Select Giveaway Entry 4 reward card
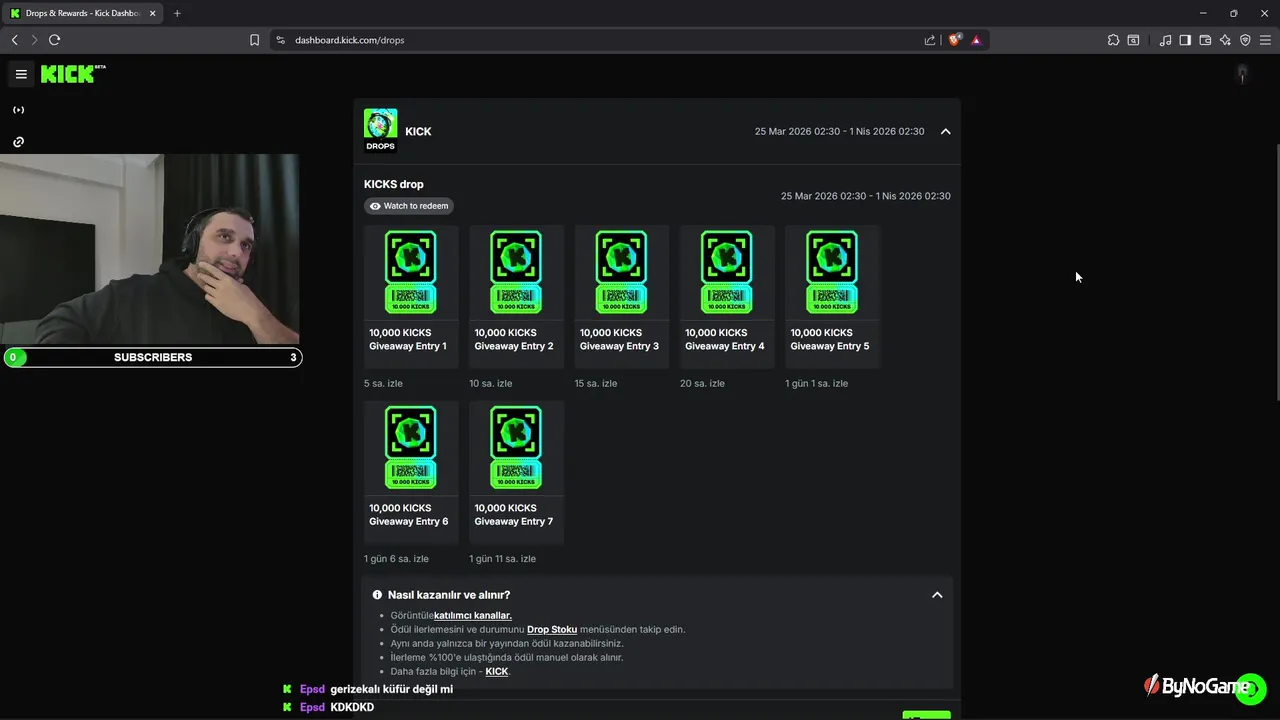The width and height of the screenshot is (1280, 720). [x=727, y=297]
